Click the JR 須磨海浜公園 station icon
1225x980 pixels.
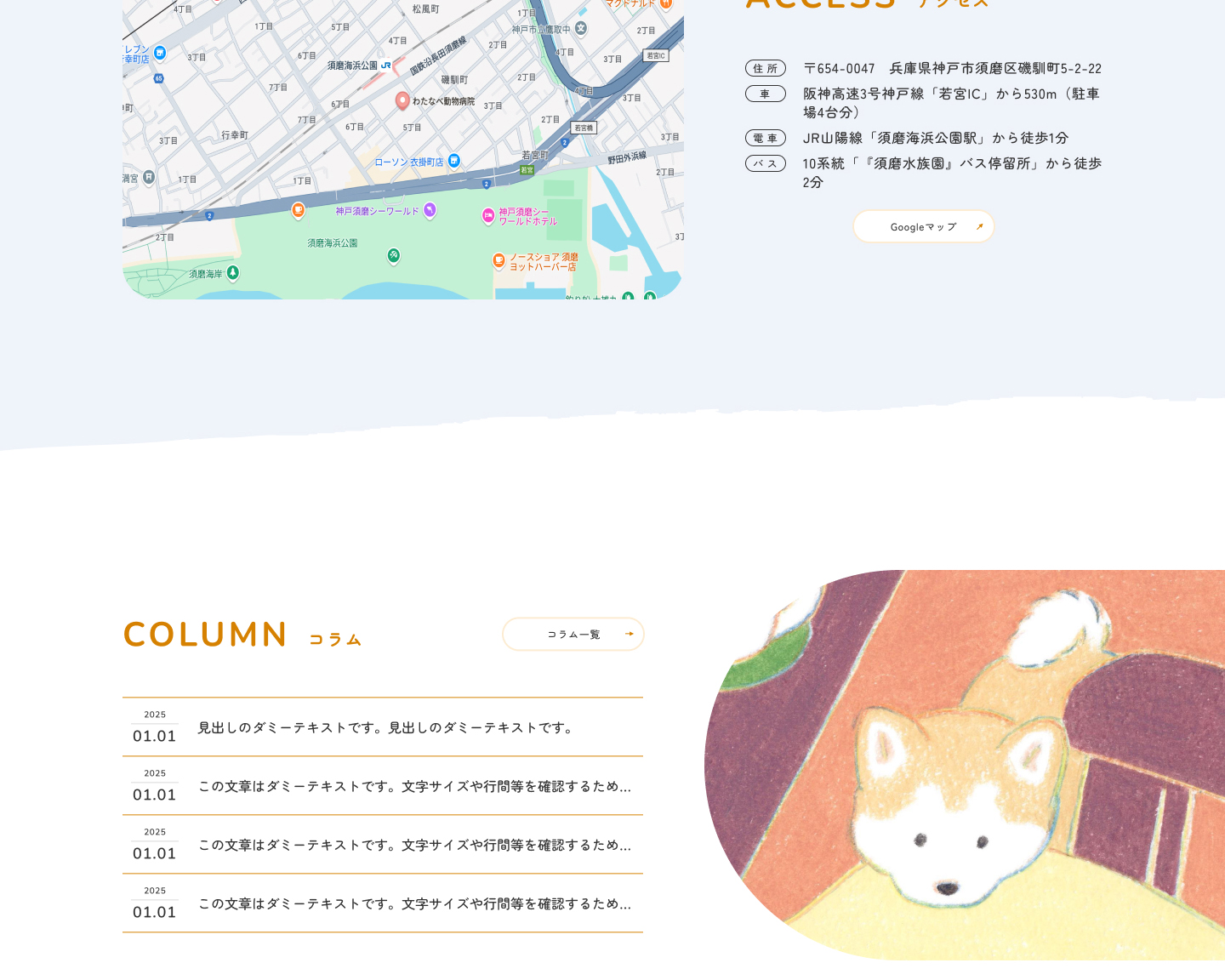(x=386, y=65)
